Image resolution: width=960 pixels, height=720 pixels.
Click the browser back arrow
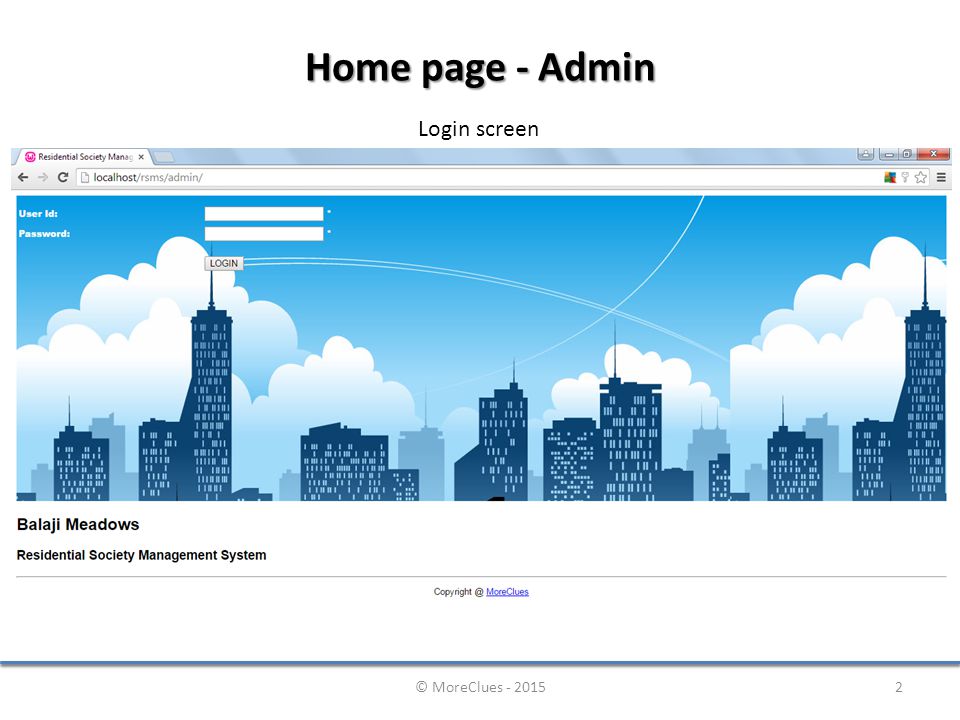point(23,178)
